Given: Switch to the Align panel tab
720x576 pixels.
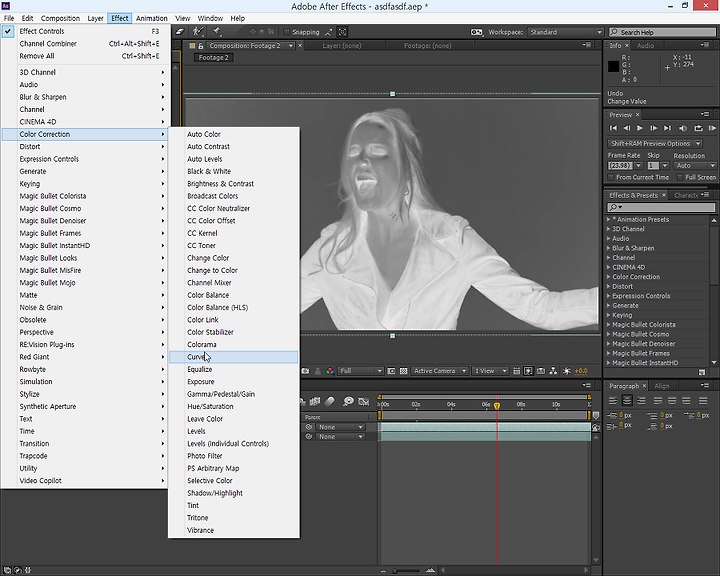Looking at the screenshot, I should click(662, 386).
